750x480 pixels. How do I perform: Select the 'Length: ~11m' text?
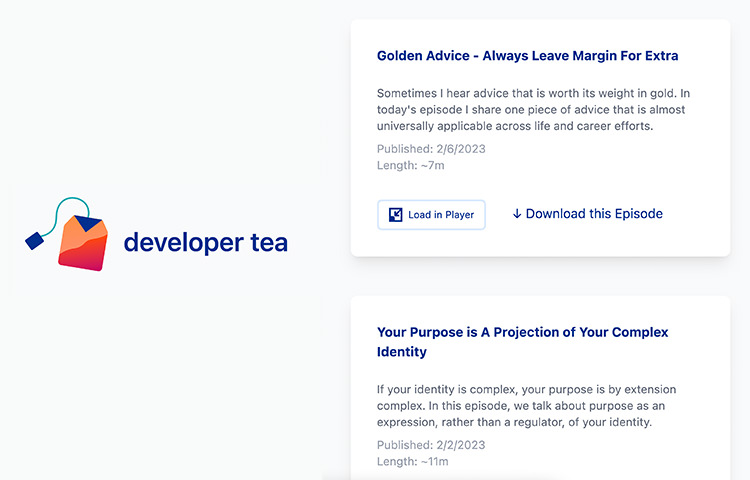point(413,461)
